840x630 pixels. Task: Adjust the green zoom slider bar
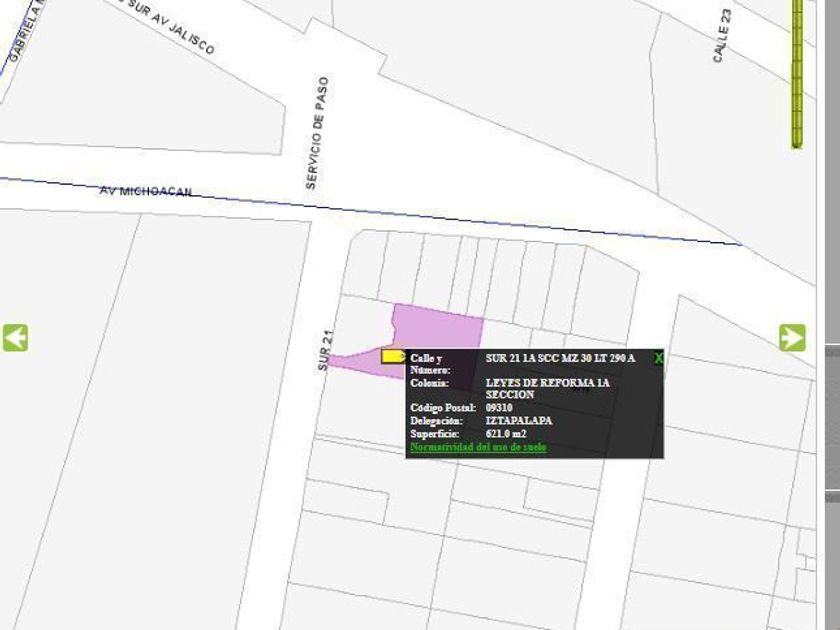pos(797,74)
